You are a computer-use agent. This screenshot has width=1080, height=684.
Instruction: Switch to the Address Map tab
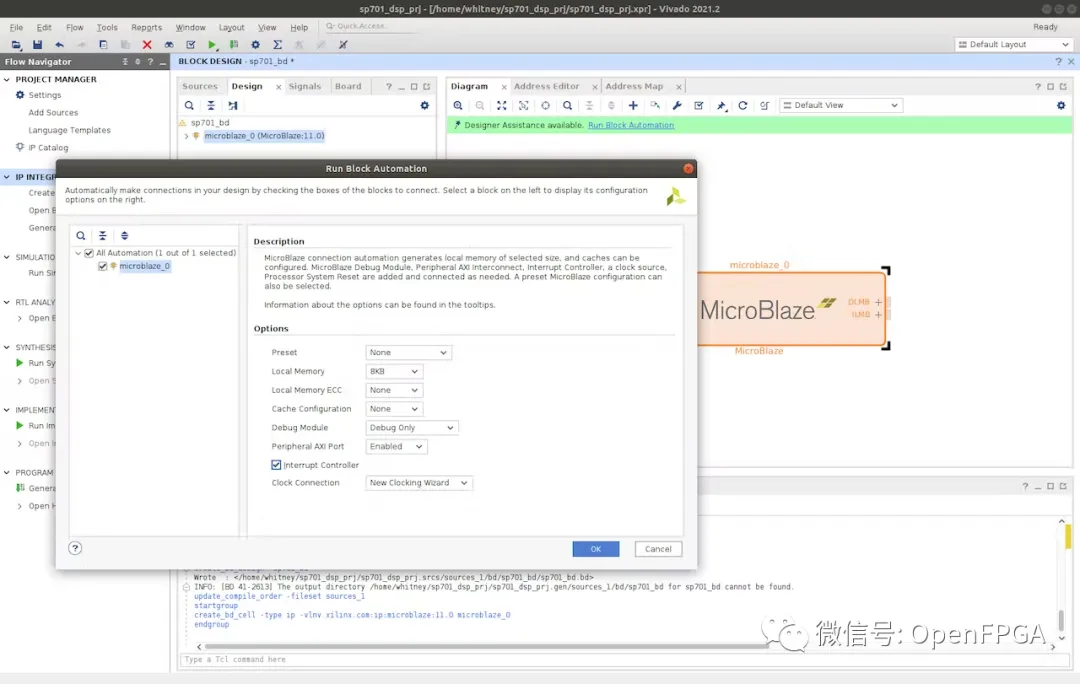[634, 86]
